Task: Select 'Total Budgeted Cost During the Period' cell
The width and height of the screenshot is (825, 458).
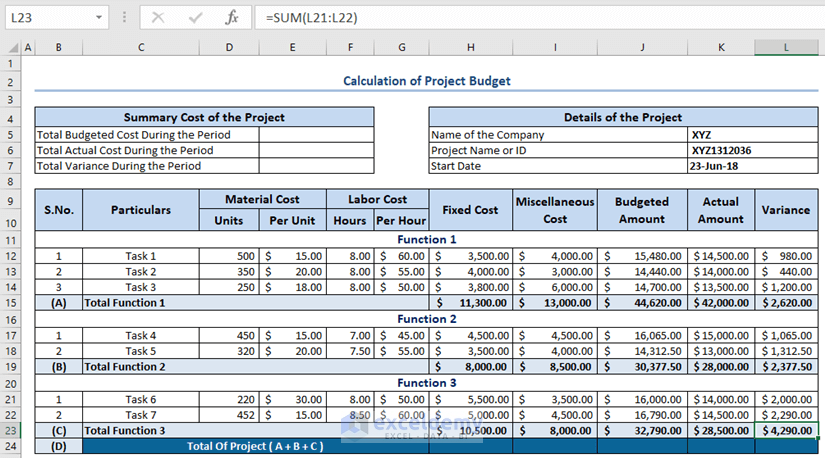Action: (147, 135)
